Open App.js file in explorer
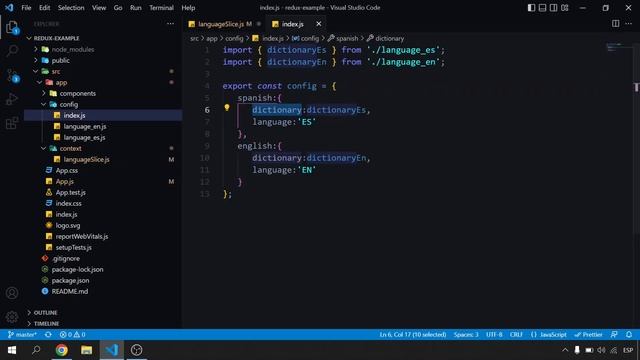The width and height of the screenshot is (640, 360). click(x=103, y=181)
